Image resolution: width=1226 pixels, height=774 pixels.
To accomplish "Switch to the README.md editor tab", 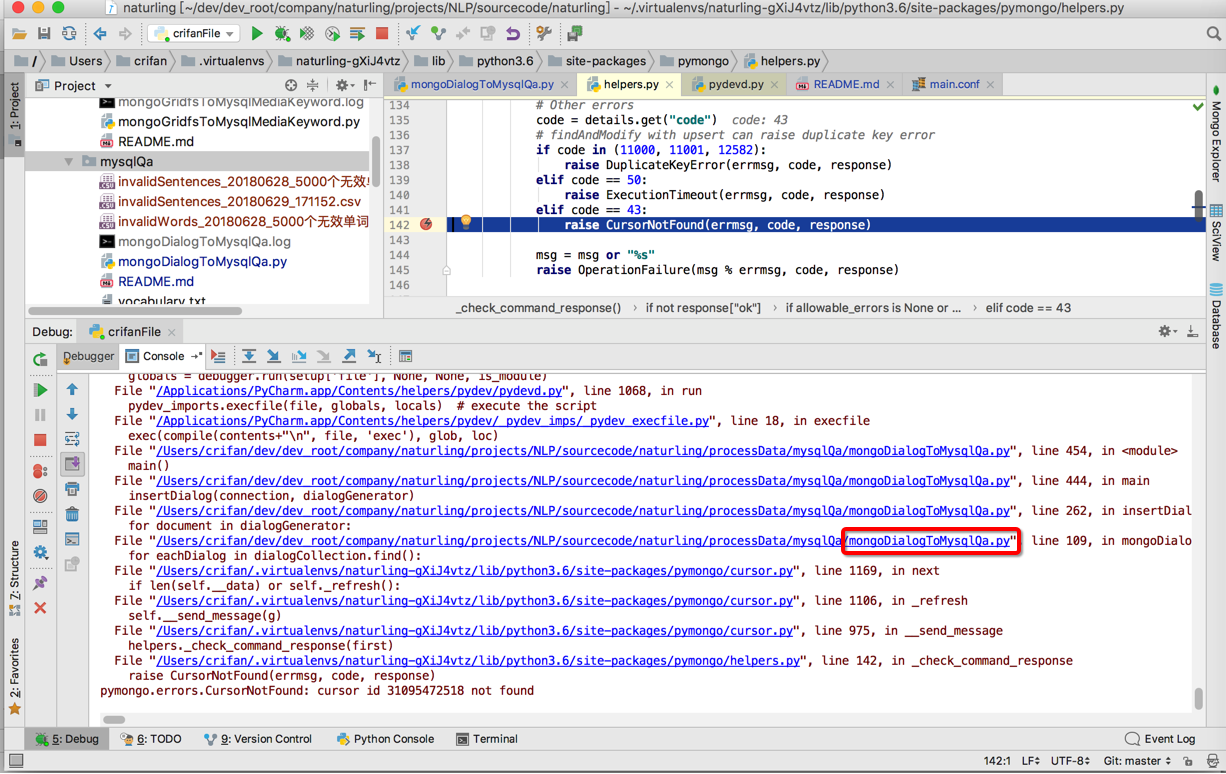I will click(846, 84).
